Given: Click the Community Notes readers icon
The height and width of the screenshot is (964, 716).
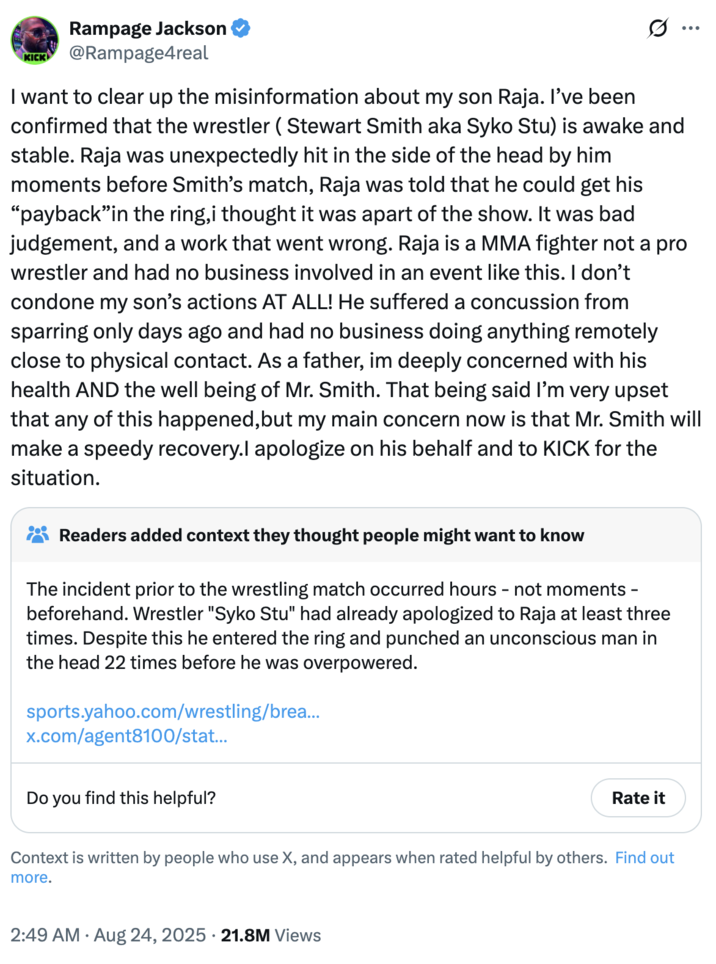Looking at the screenshot, I should [39, 535].
